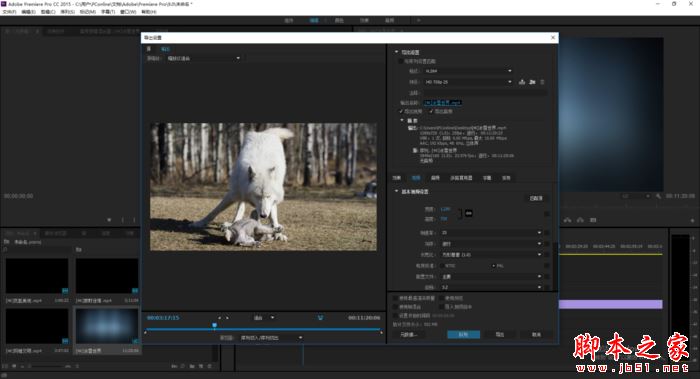The height and width of the screenshot is (379, 700).
Task: Click the blue width value 1280
Action: pos(445,209)
